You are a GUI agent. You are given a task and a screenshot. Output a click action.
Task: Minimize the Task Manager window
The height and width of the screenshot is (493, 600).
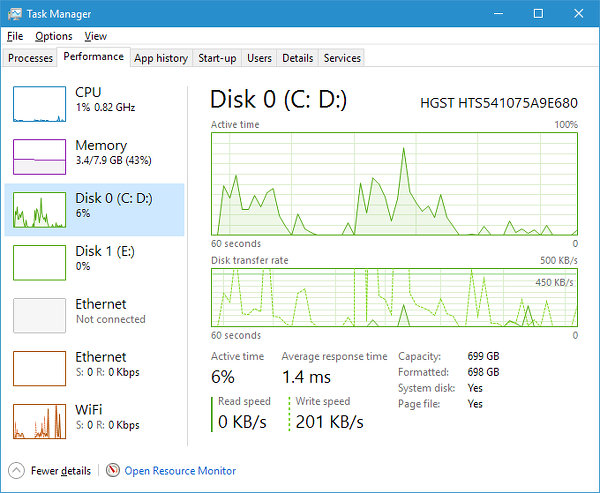point(498,14)
